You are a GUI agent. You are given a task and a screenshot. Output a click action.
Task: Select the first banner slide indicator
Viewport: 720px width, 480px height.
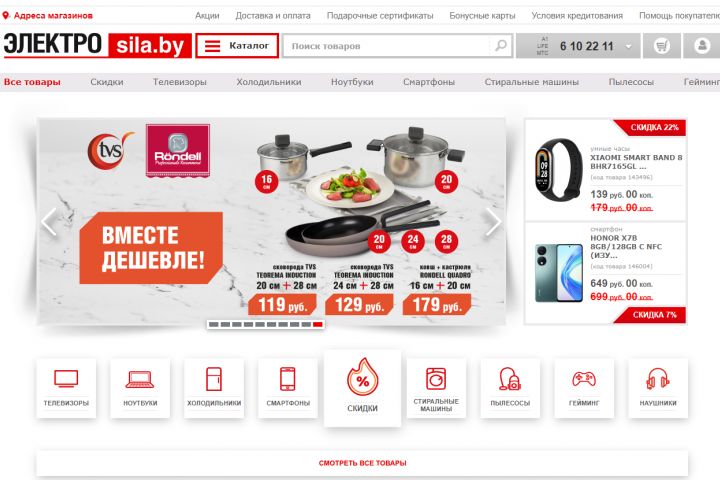pyautogui.click(x=213, y=324)
